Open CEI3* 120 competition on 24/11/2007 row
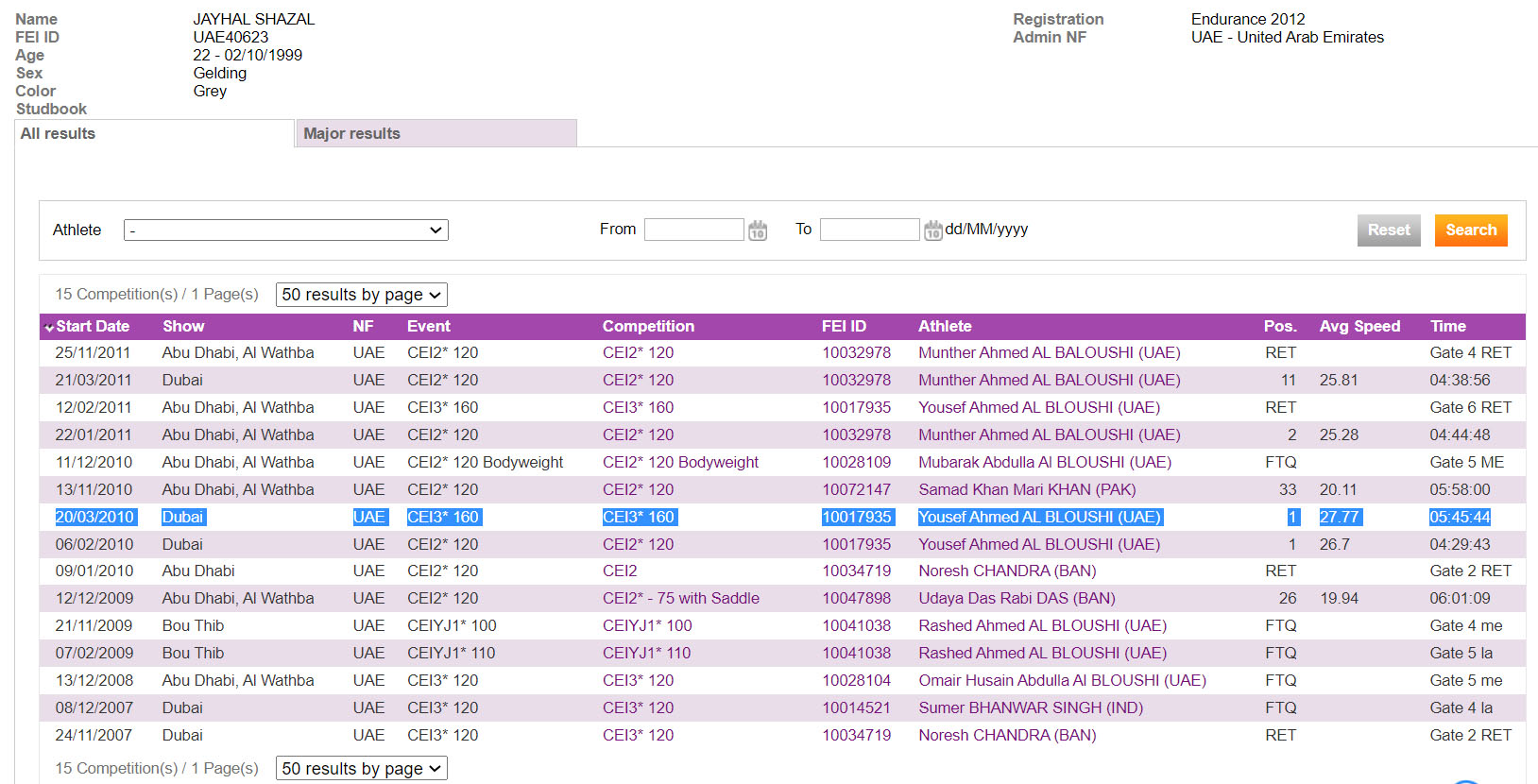 coord(638,735)
